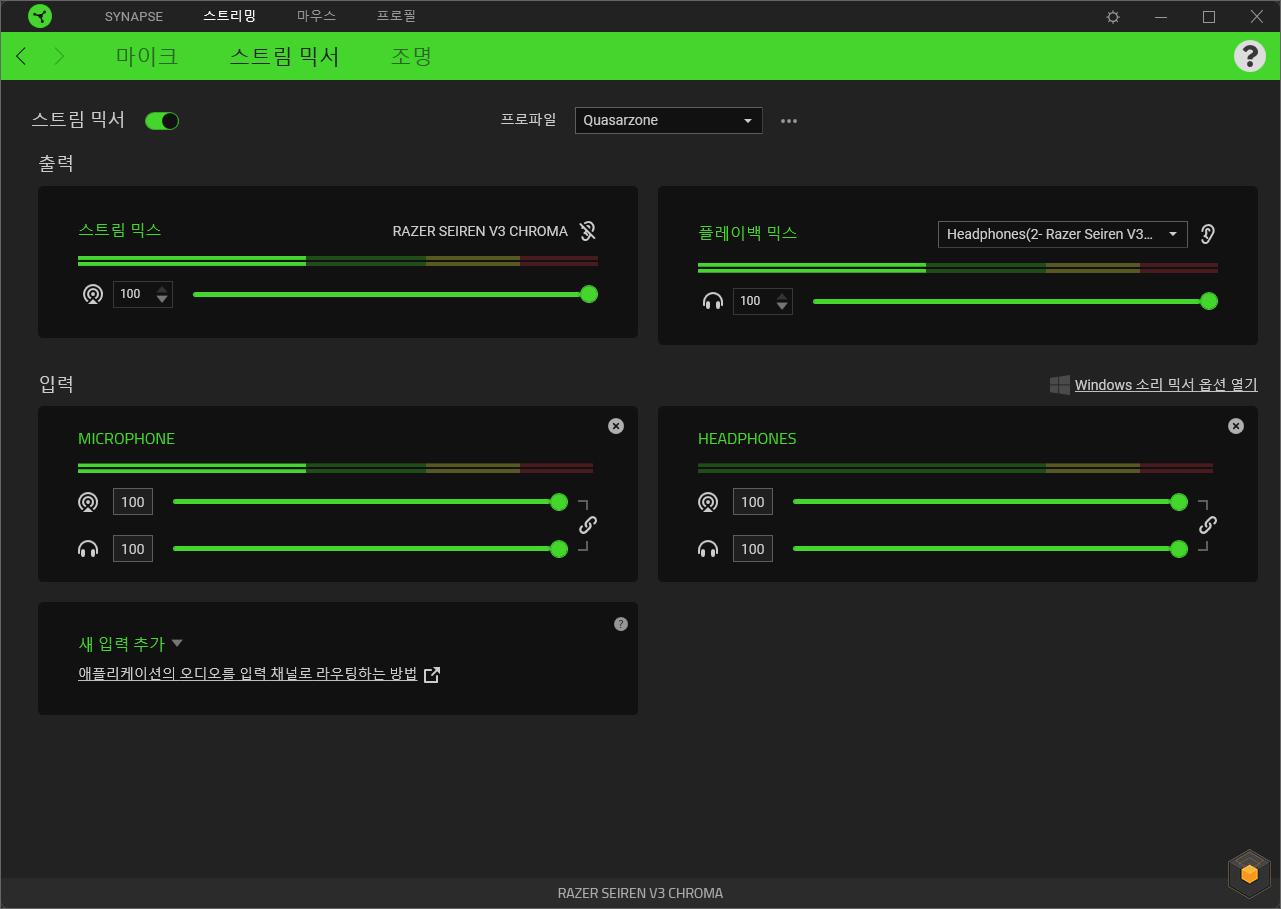Click the MICROPHONE playback volume value box
Image resolution: width=1281 pixels, height=909 pixels.
(133, 549)
